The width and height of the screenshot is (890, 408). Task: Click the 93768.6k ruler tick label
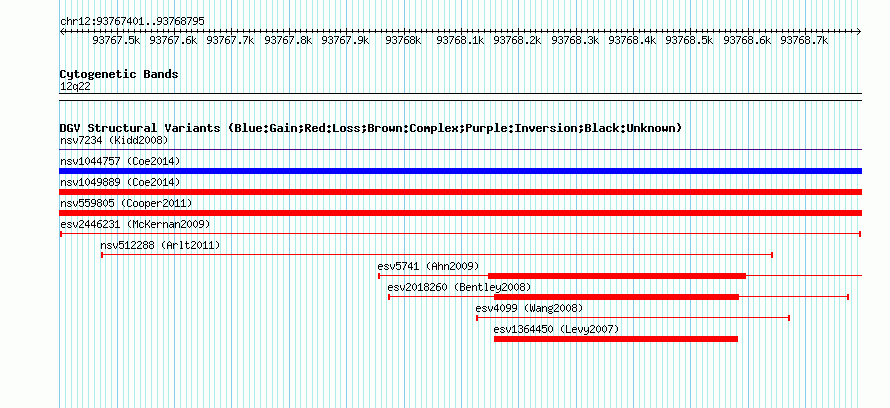click(747, 40)
